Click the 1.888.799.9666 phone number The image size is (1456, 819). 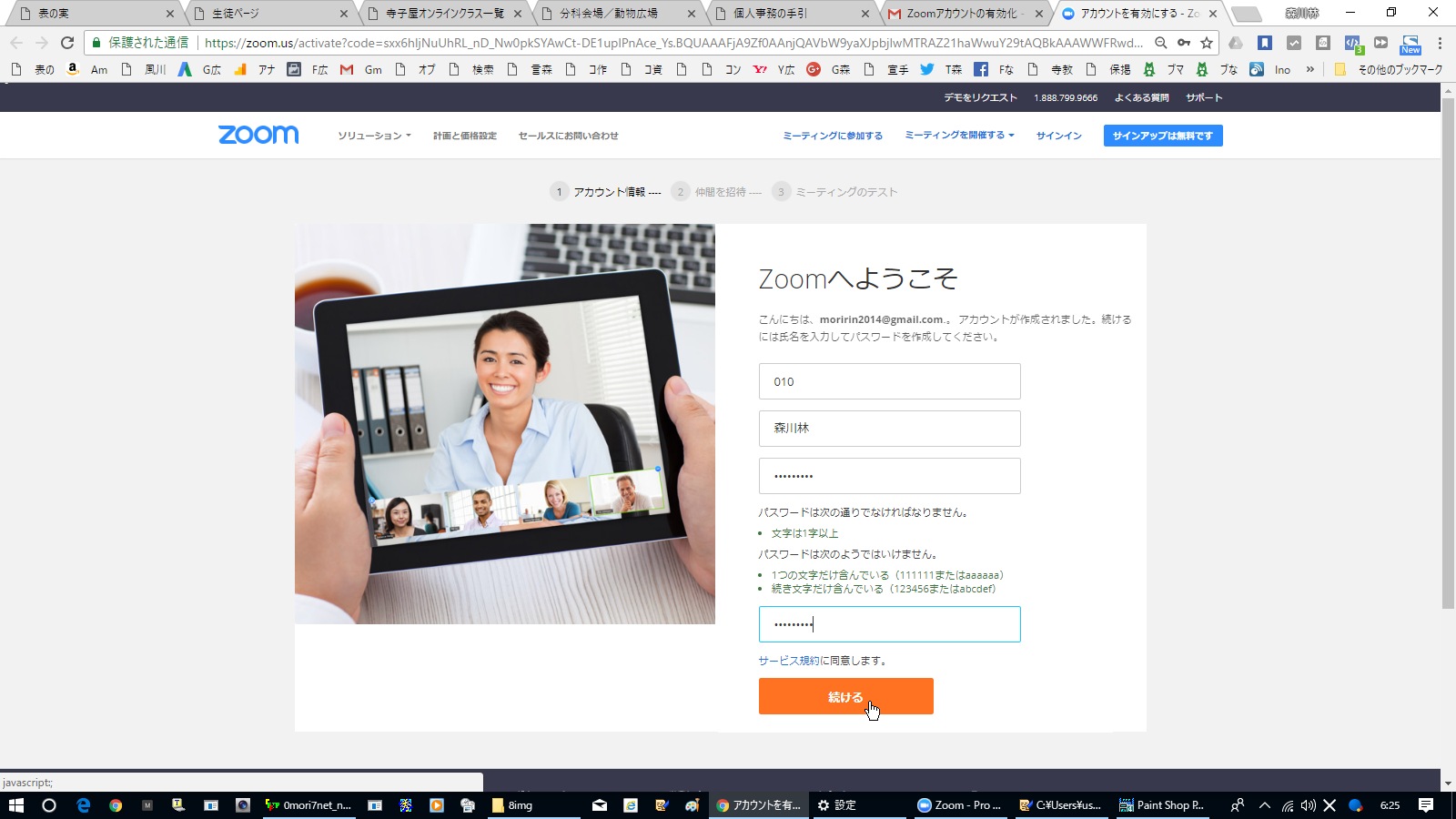pyautogui.click(x=1066, y=97)
